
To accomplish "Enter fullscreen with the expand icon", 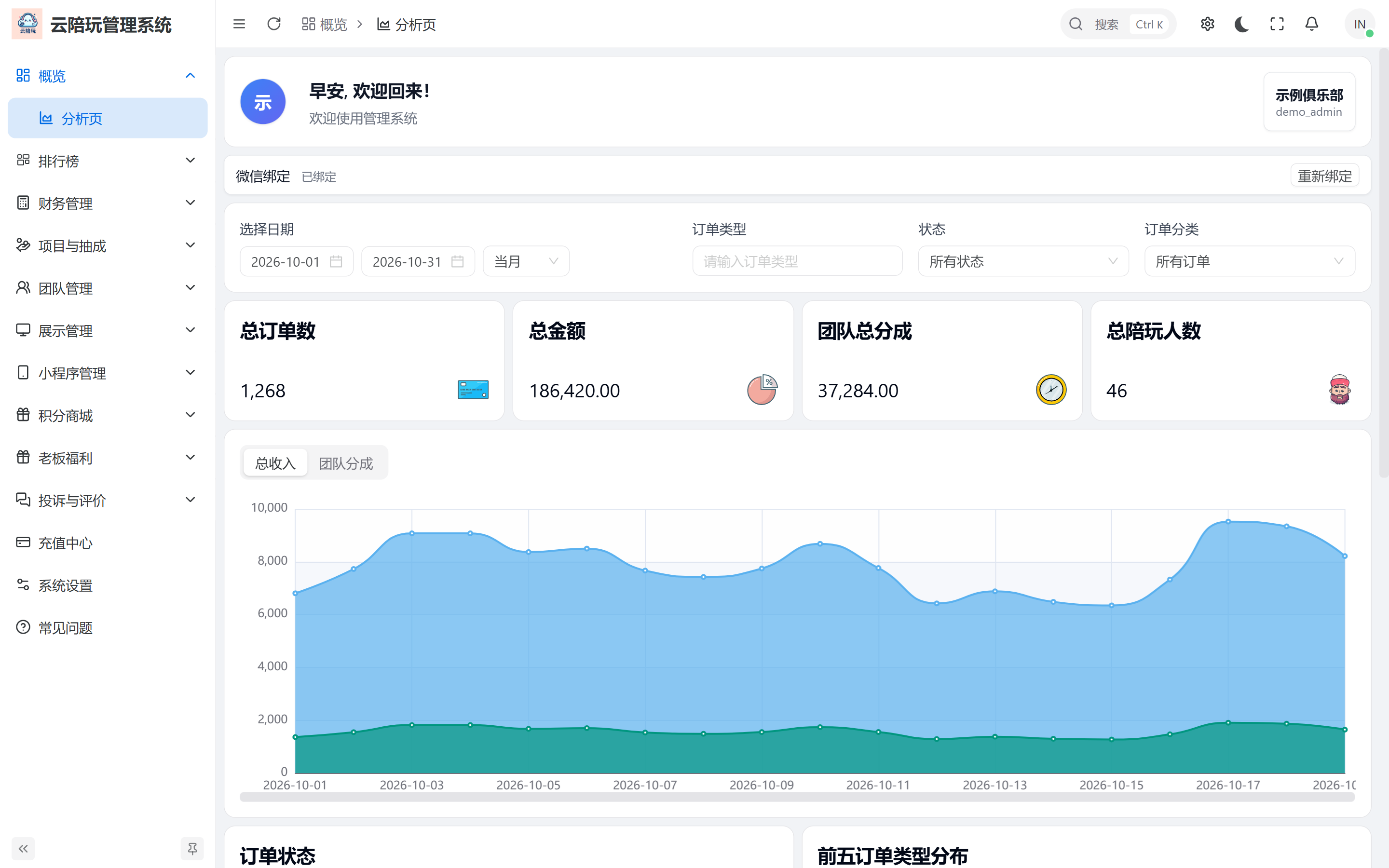I will 1277,24.
